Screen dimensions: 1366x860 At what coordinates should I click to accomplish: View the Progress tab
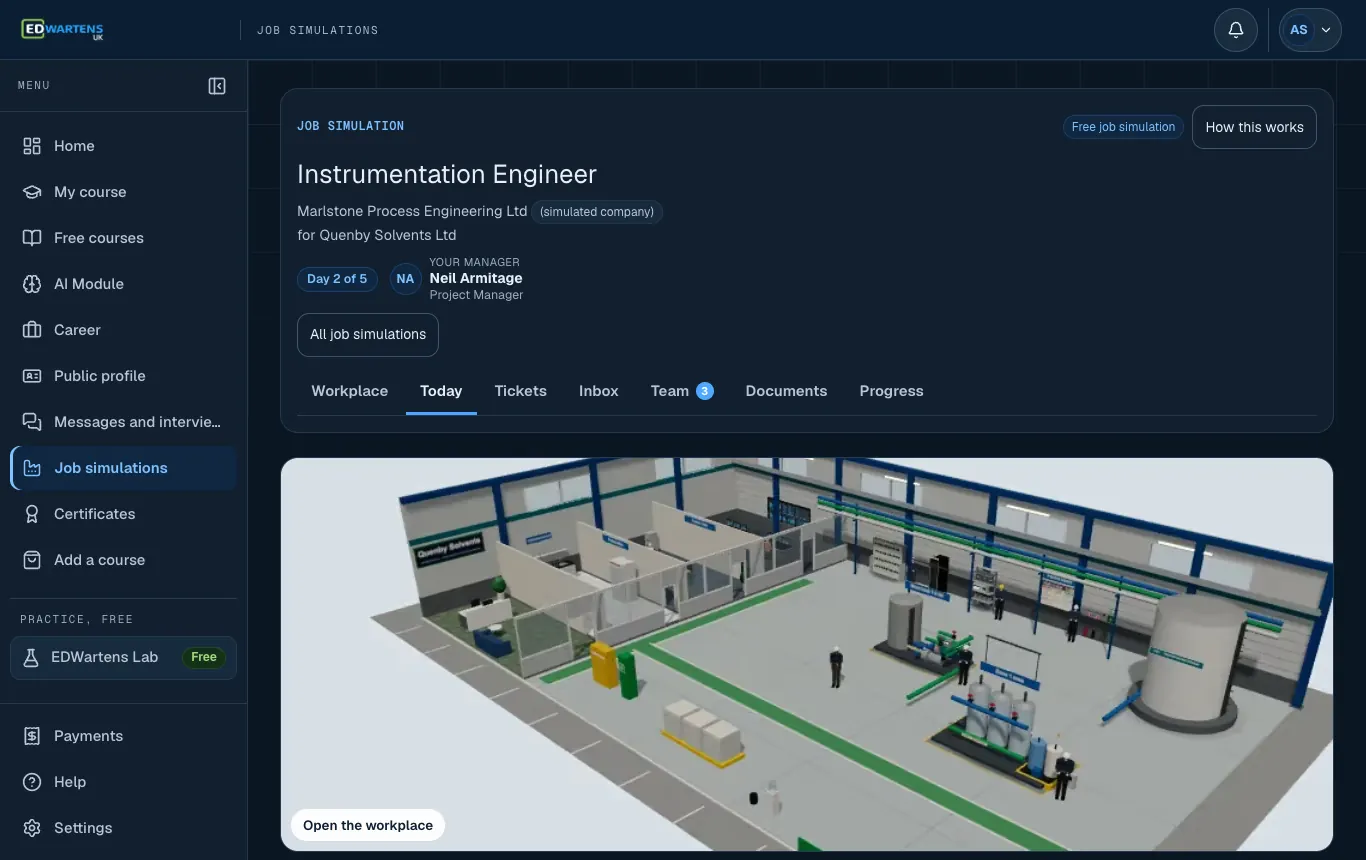point(891,391)
